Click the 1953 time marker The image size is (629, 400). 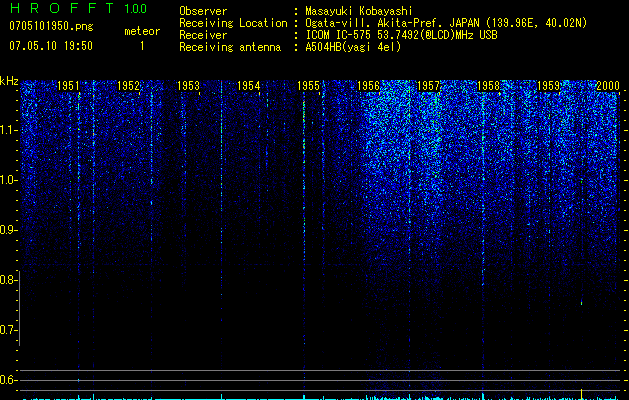pos(188,85)
